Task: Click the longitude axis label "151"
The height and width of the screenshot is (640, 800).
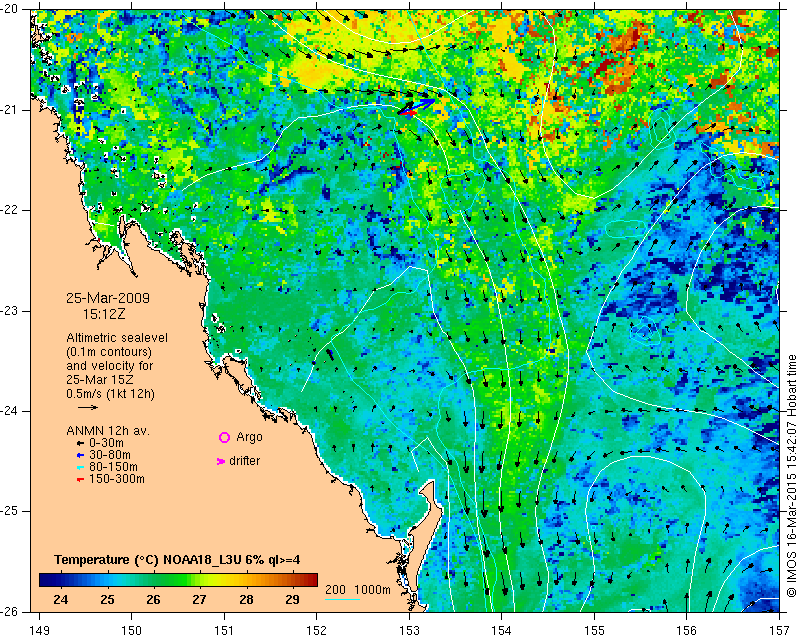Action: 224,630
